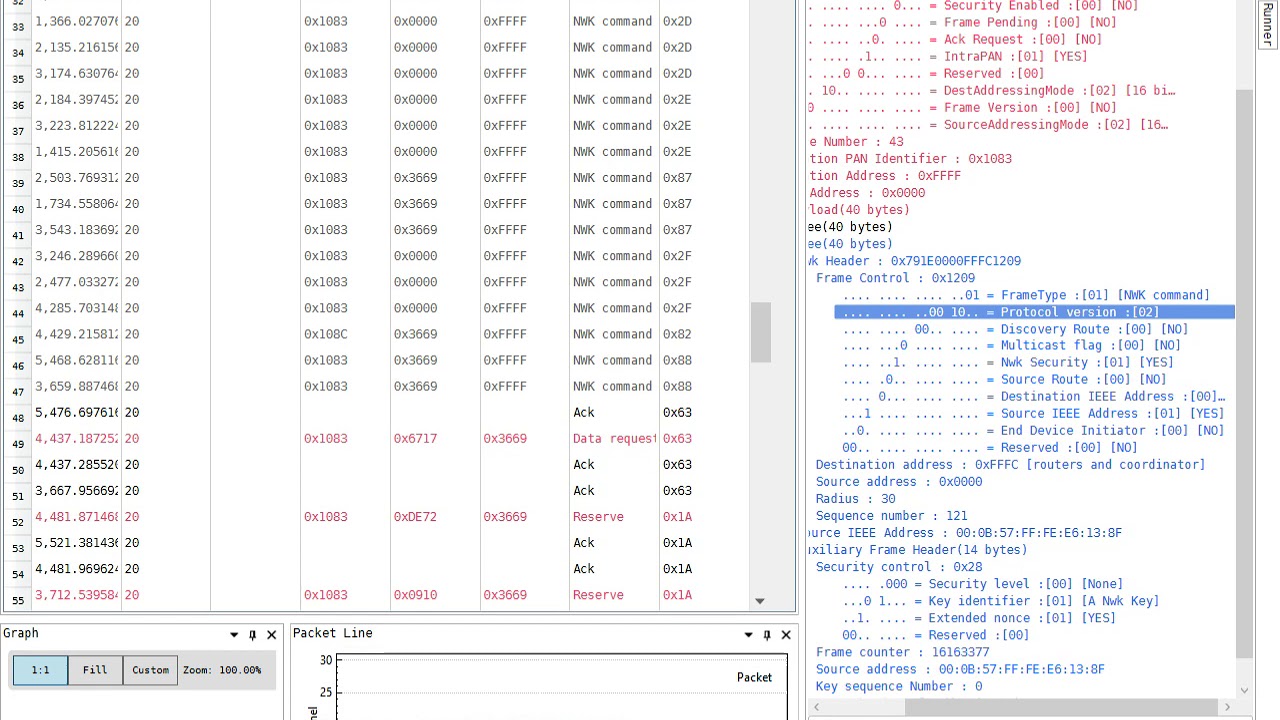1280x720 pixels.
Task: Click the packet list vertical scrollbar thumb
Action: coord(759,333)
